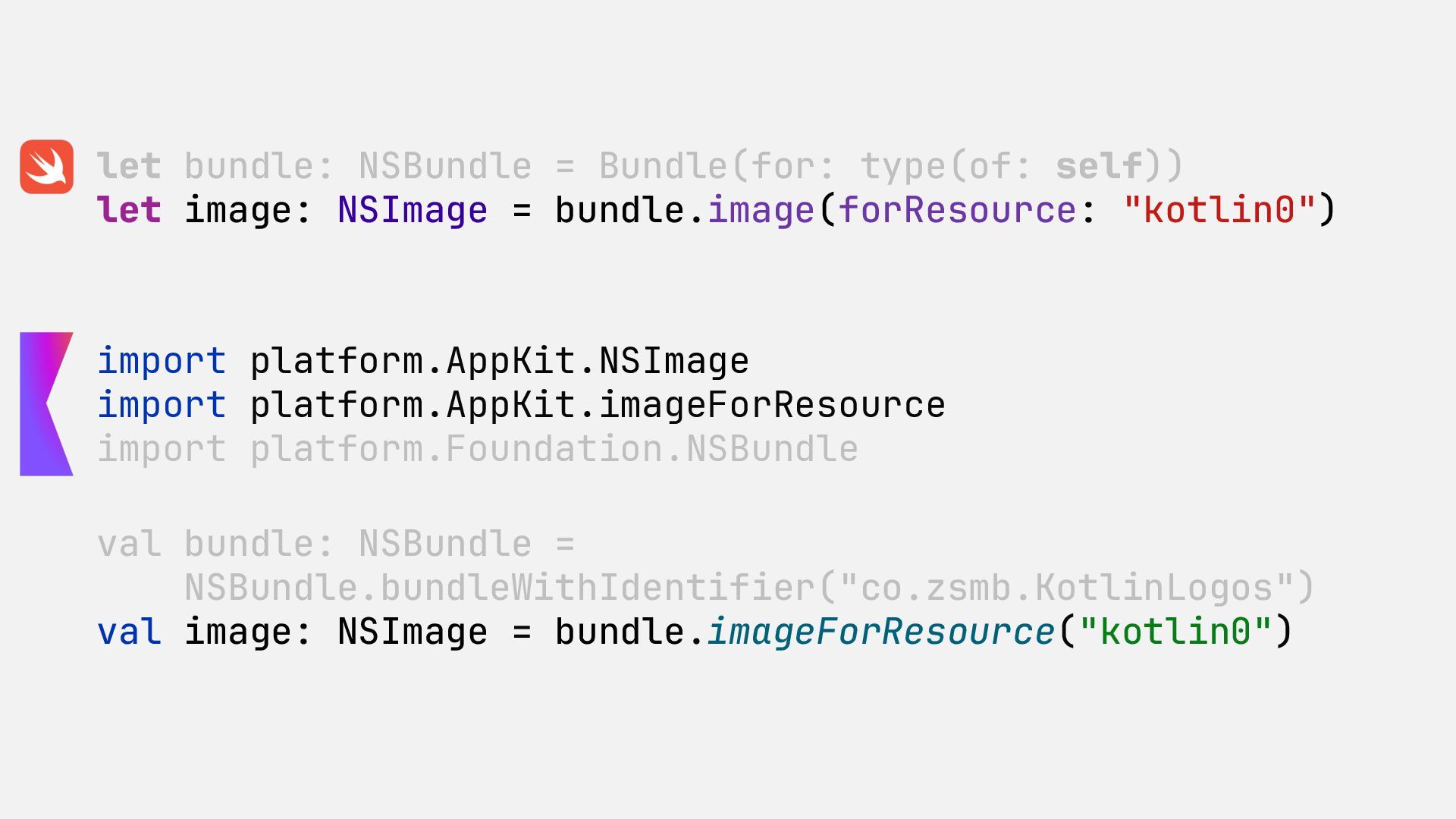Click the blue 'val' keyword before image
The image size is (1456, 819).
[x=129, y=632]
